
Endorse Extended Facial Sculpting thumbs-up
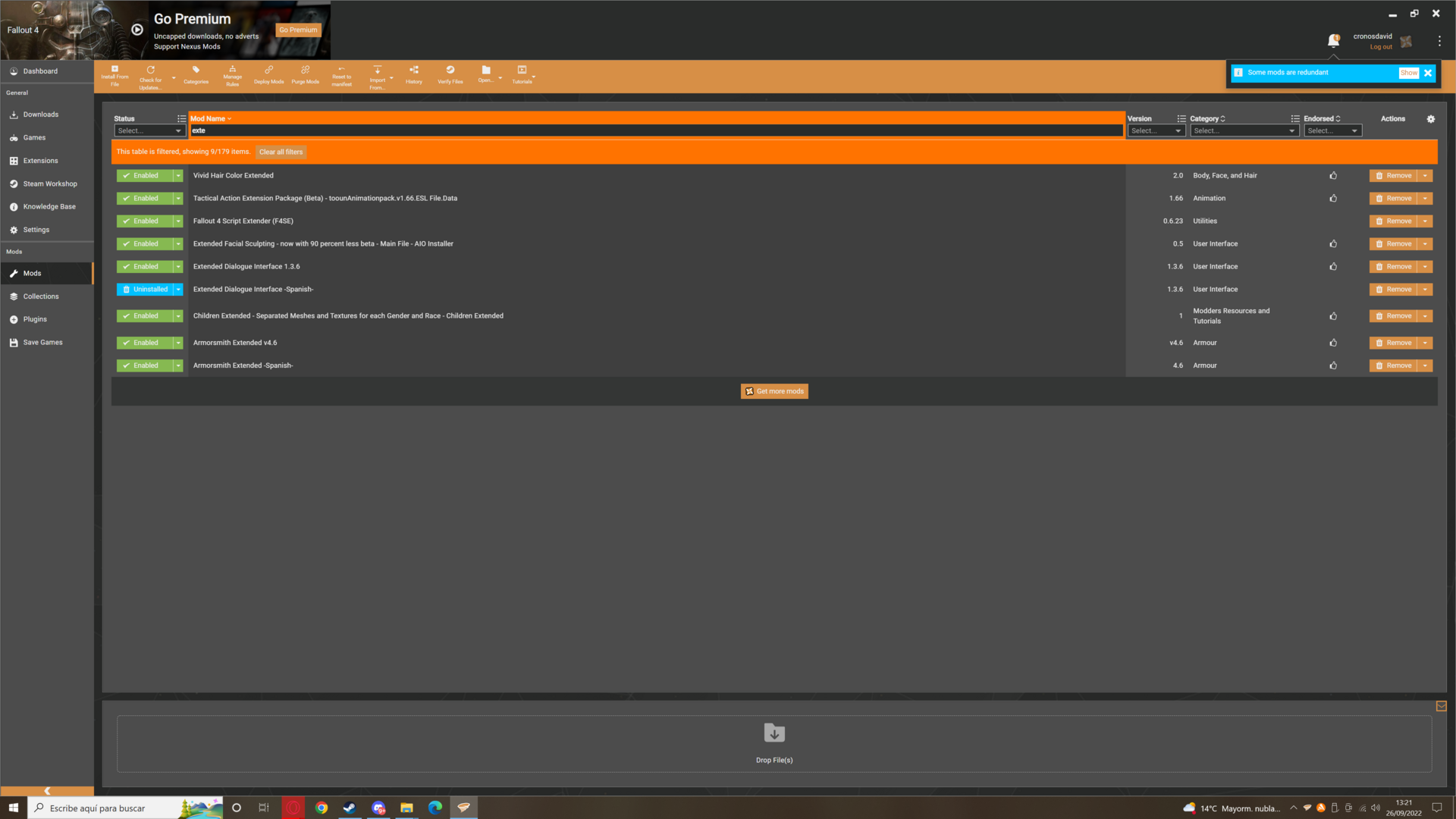[1333, 243]
